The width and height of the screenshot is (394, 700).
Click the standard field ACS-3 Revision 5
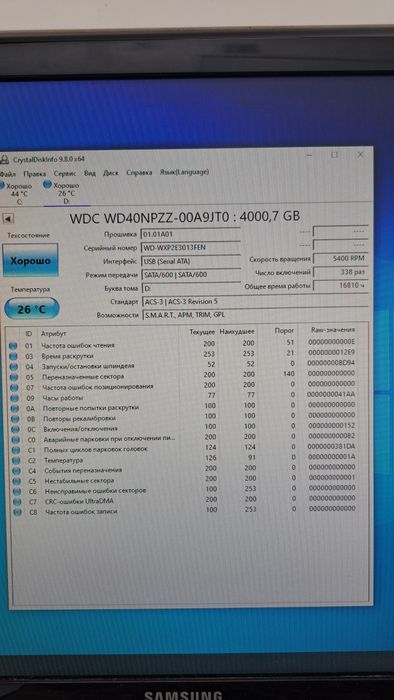255,302
